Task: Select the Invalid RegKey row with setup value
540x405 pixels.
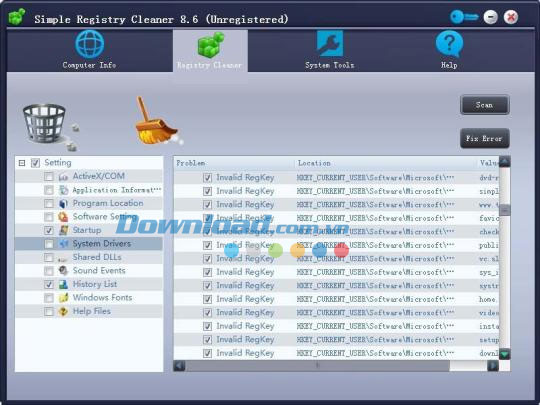Action: pos(336,340)
